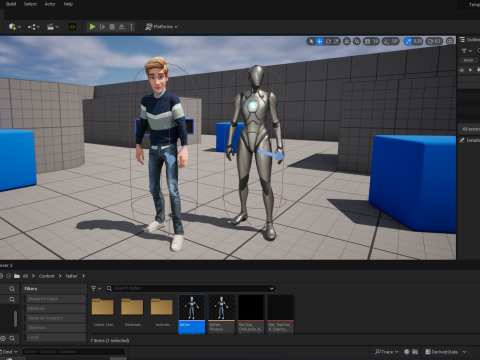Image resolution: width=480 pixels, height=360 pixels.
Task: Enable the Skeleton filter
Action: tap(55, 328)
